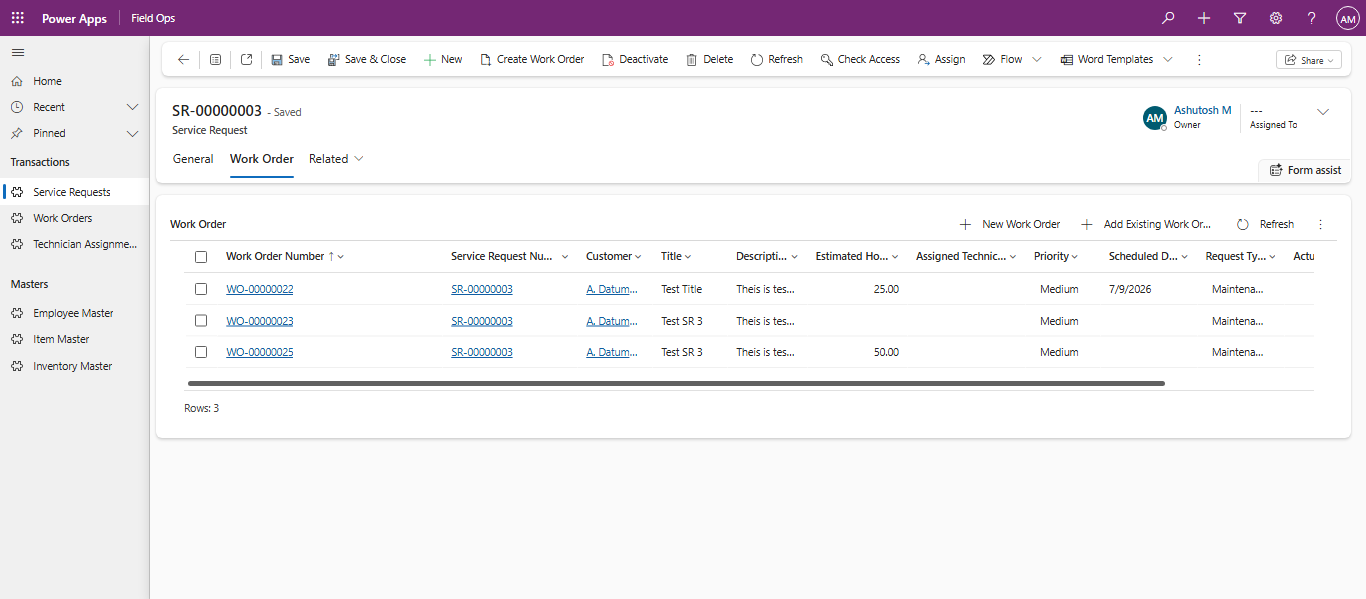Open the AM account avatar in header

coord(1347,18)
